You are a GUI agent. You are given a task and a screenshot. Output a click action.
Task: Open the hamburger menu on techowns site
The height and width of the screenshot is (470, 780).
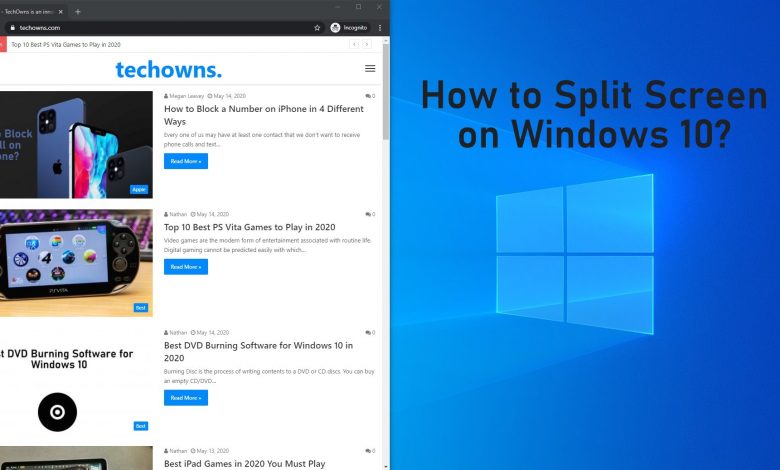pyautogui.click(x=370, y=69)
